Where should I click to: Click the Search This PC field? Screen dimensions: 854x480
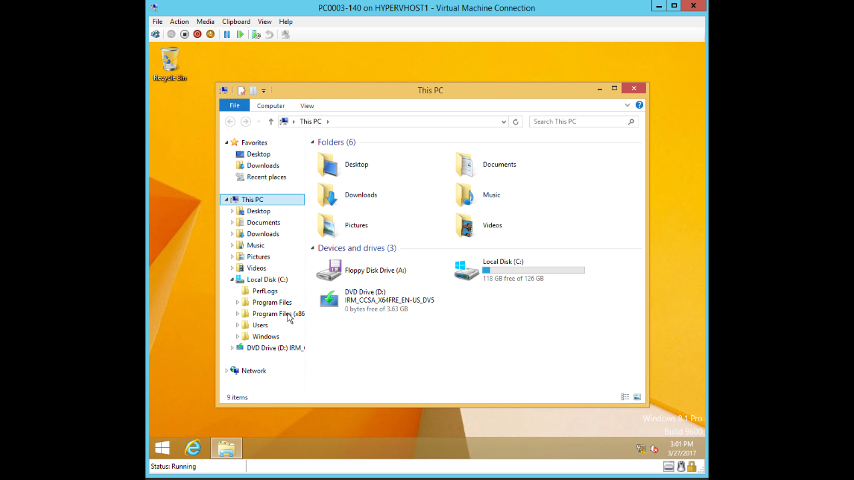coord(579,122)
